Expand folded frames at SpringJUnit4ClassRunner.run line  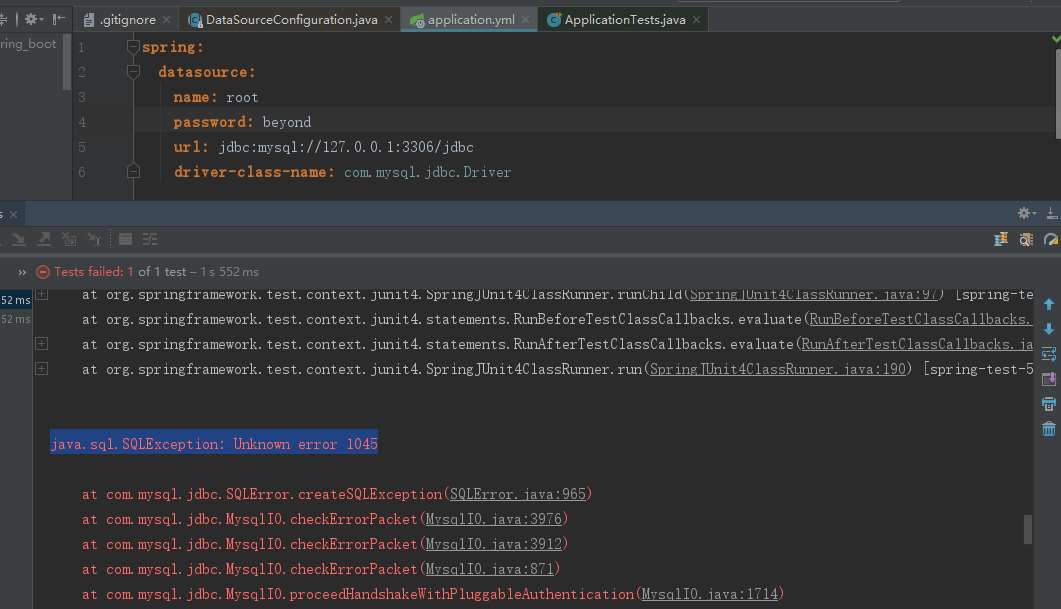point(42,369)
